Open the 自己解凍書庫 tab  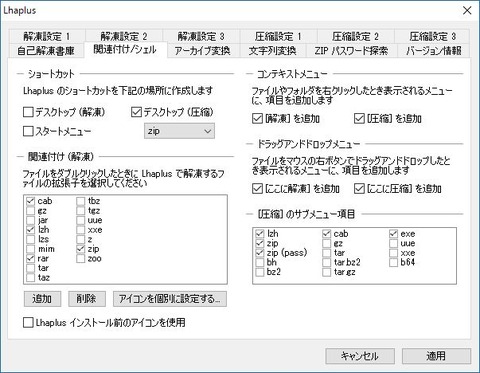(x=46, y=51)
